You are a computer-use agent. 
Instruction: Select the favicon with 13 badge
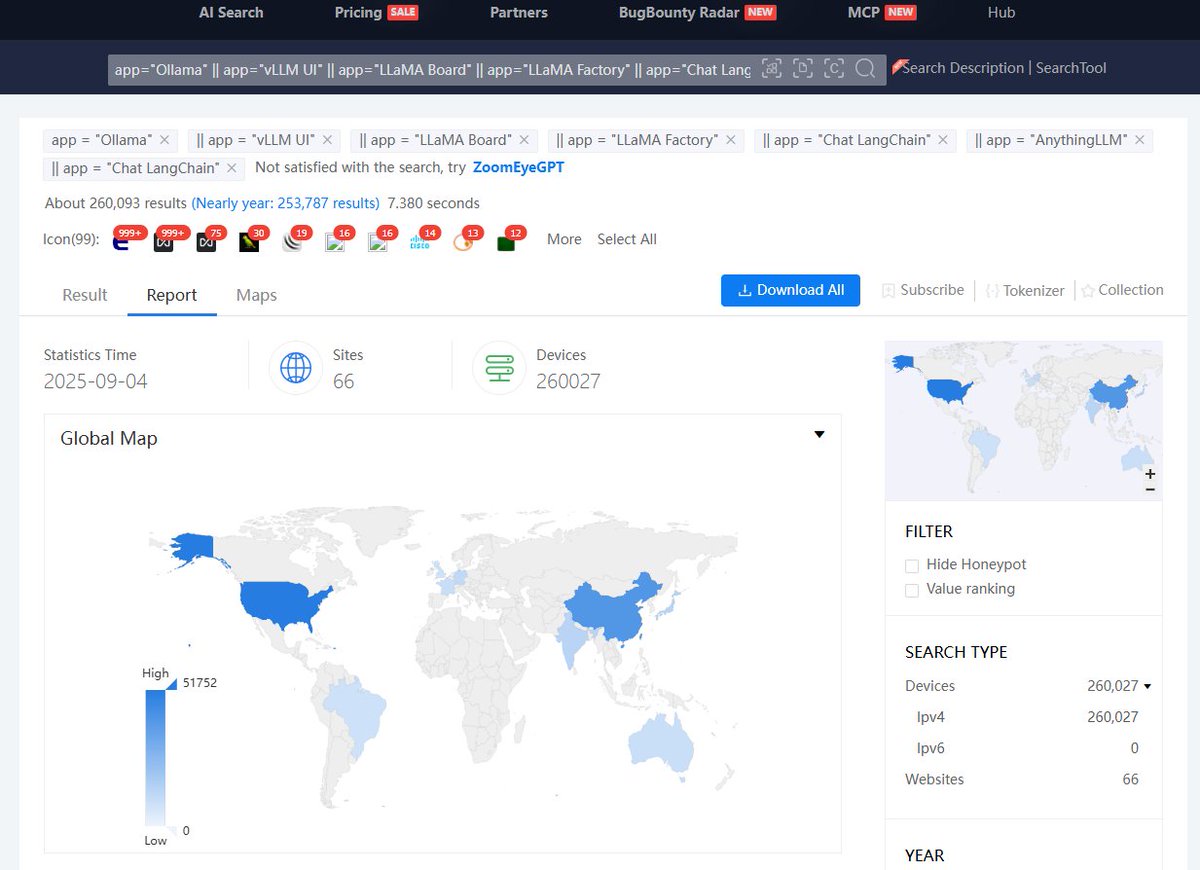coord(462,242)
